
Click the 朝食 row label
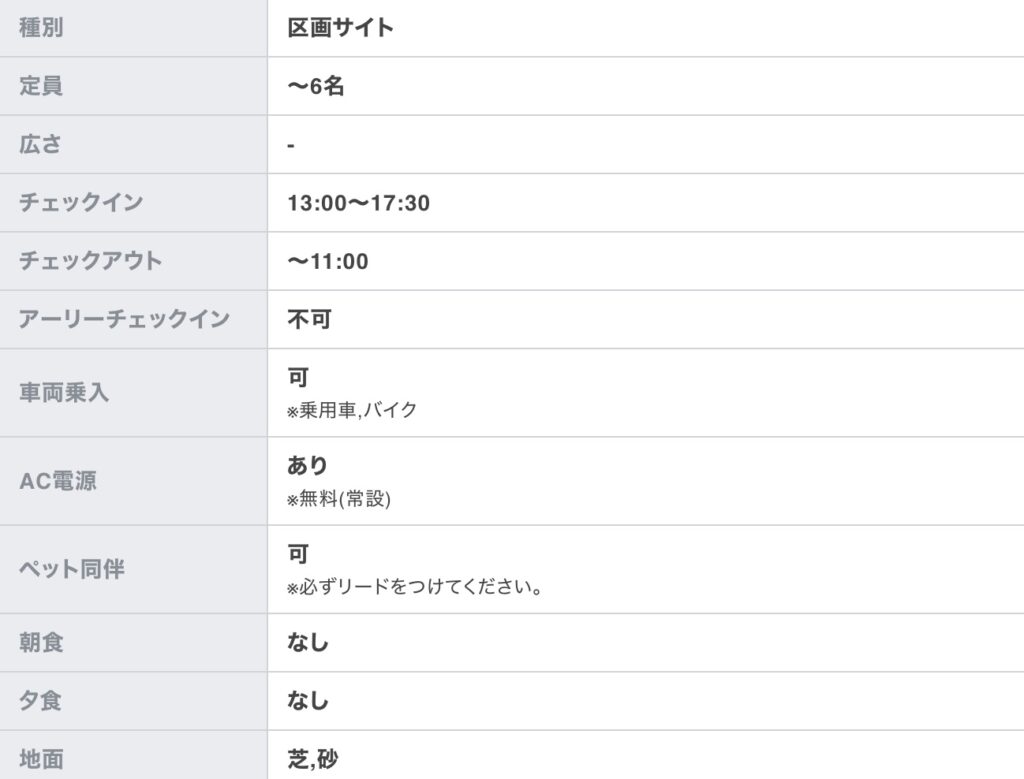(x=40, y=643)
